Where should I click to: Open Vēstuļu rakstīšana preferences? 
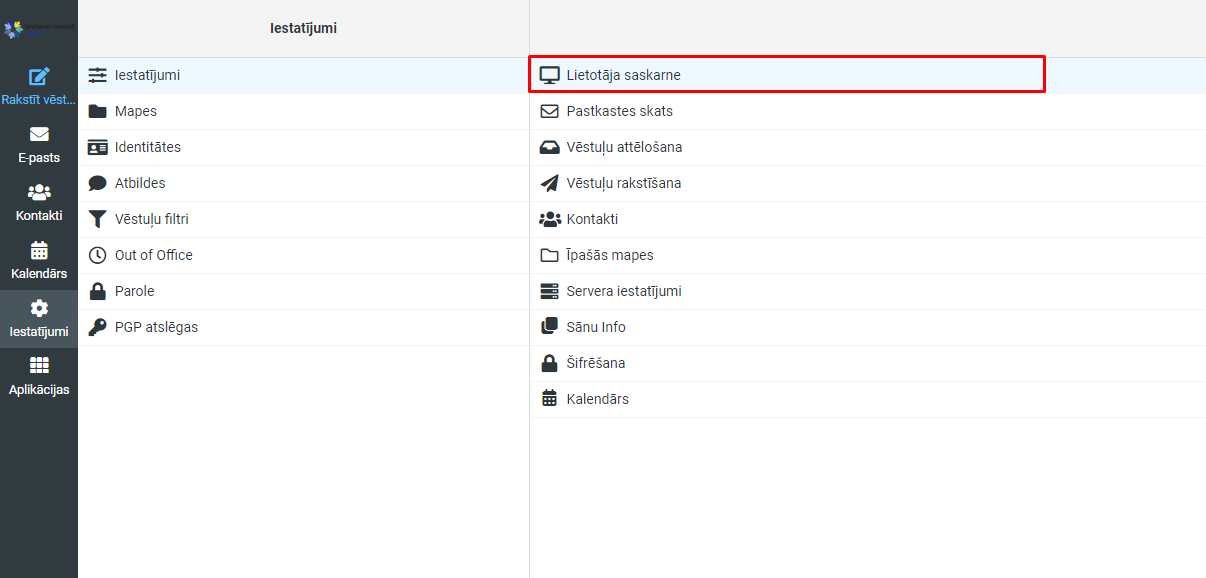pyautogui.click(x=623, y=183)
